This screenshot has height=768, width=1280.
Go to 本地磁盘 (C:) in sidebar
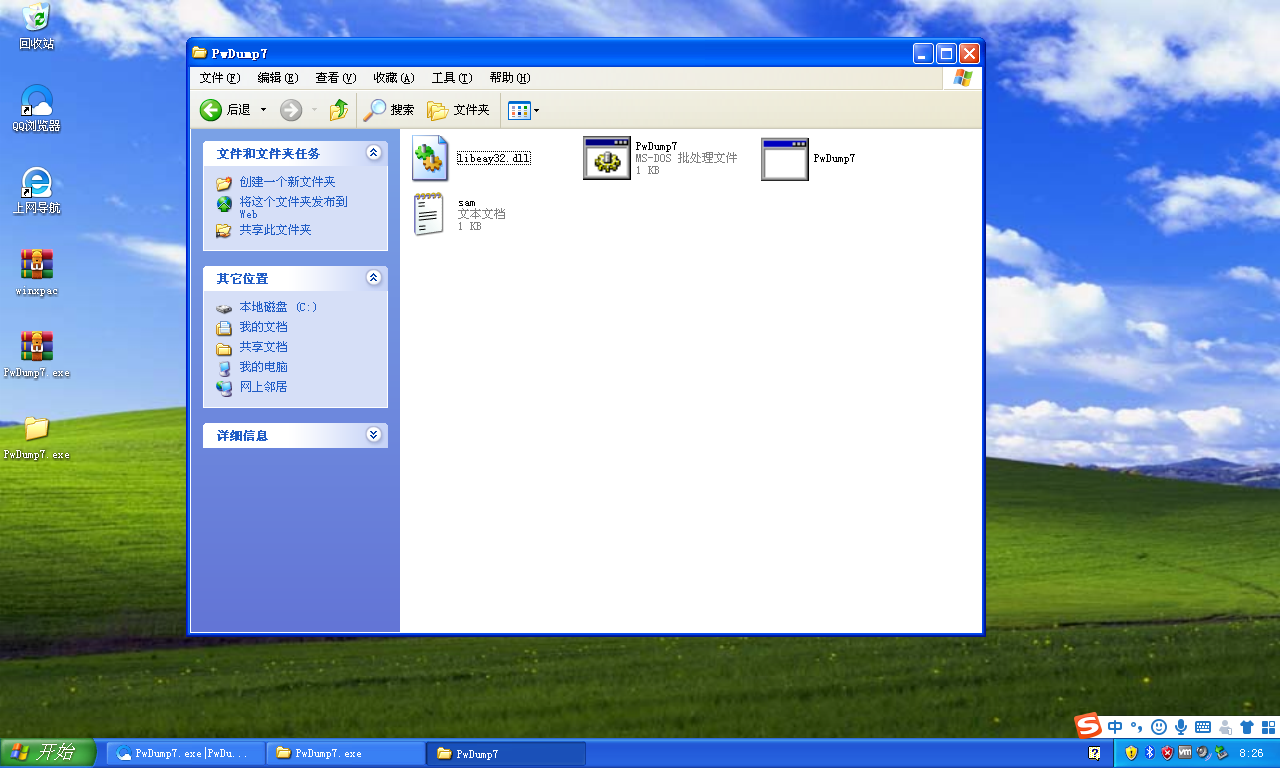(278, 307)
